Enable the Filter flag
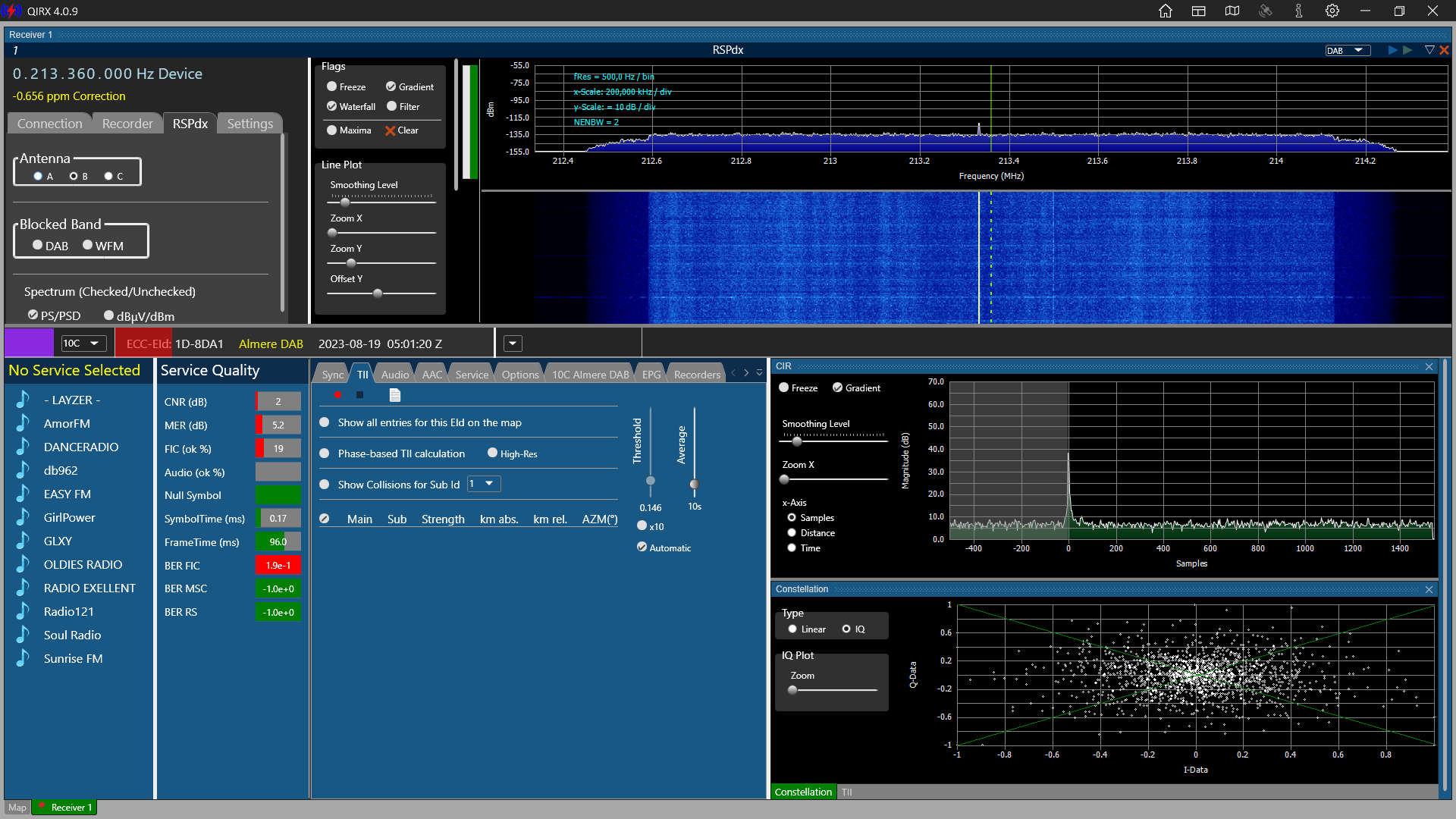The width and height of the screenshot is (1456, 819). 392,106
